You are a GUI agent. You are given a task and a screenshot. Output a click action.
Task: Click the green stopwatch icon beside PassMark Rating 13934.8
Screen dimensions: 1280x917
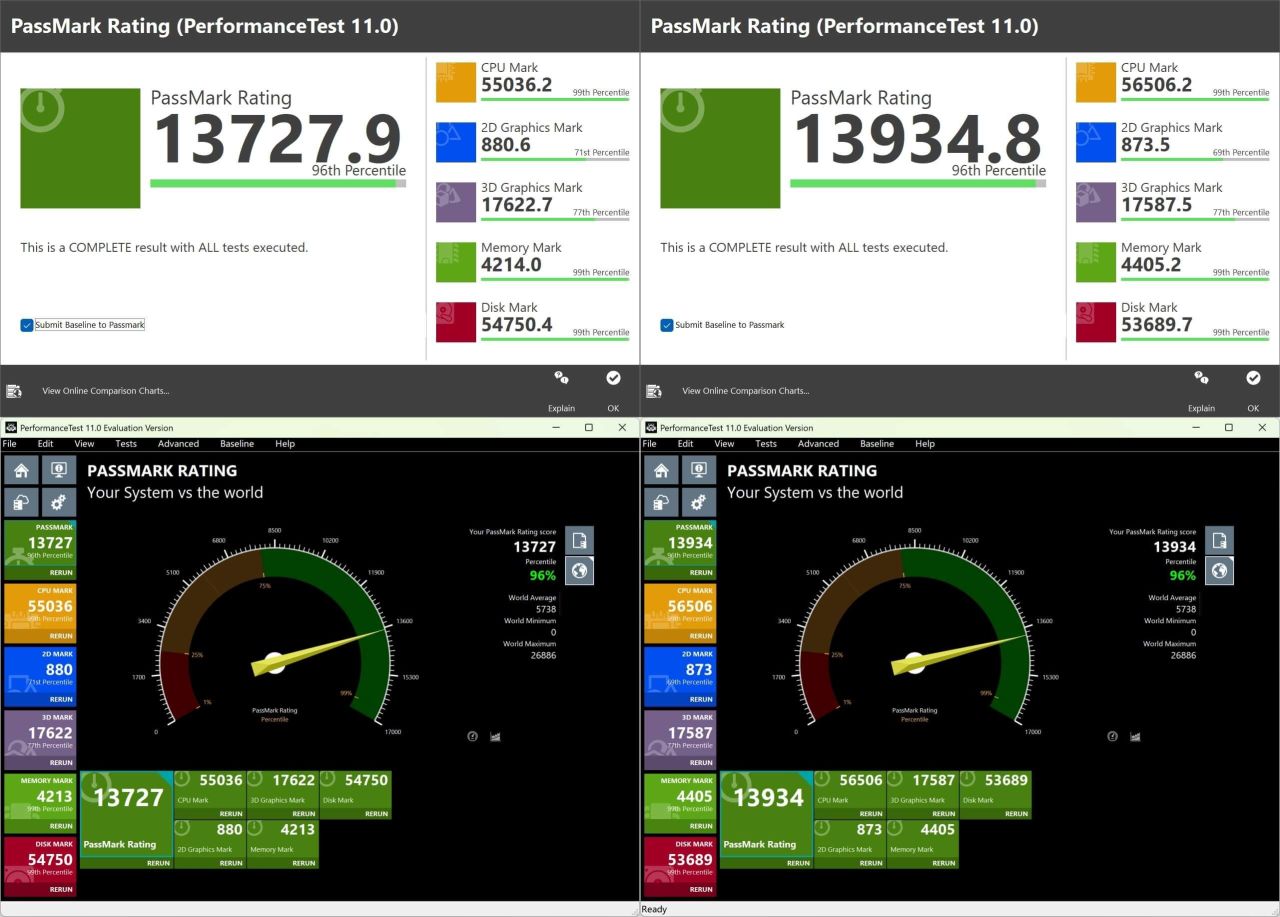coord(720,148)
